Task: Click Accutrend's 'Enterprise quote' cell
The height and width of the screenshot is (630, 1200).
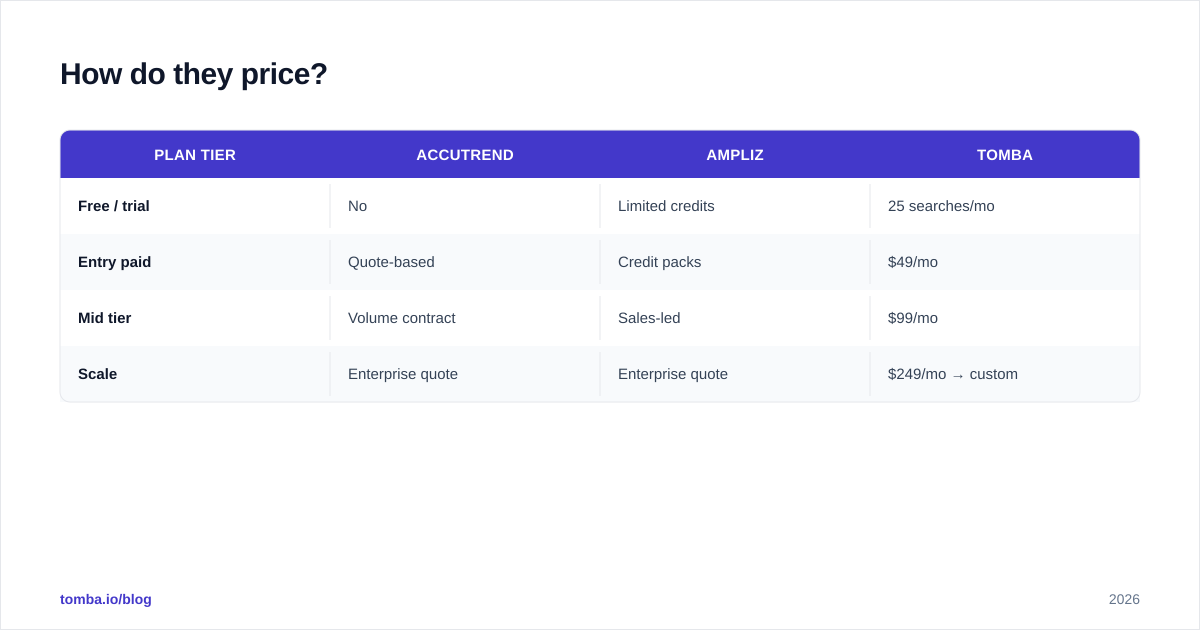Action: pos(465,374)
